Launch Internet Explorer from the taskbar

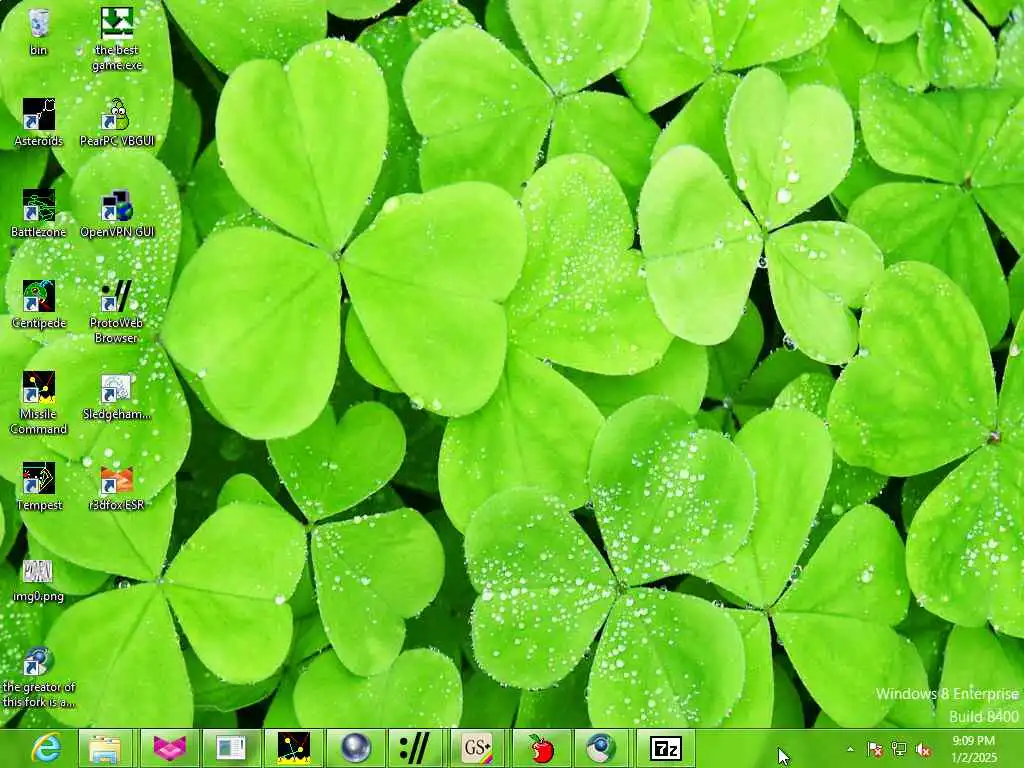click(x=46, y=748)
